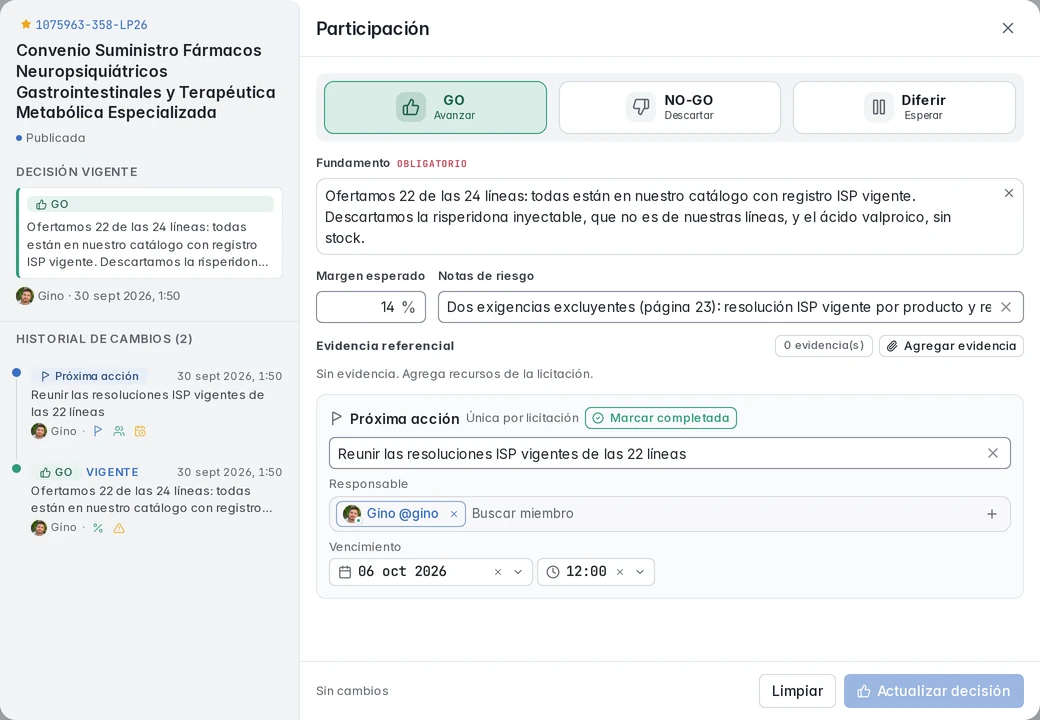This screenshot has width=1040, height=720.
Task: Click Agregar evidencia button
Action: coord(951,345)
